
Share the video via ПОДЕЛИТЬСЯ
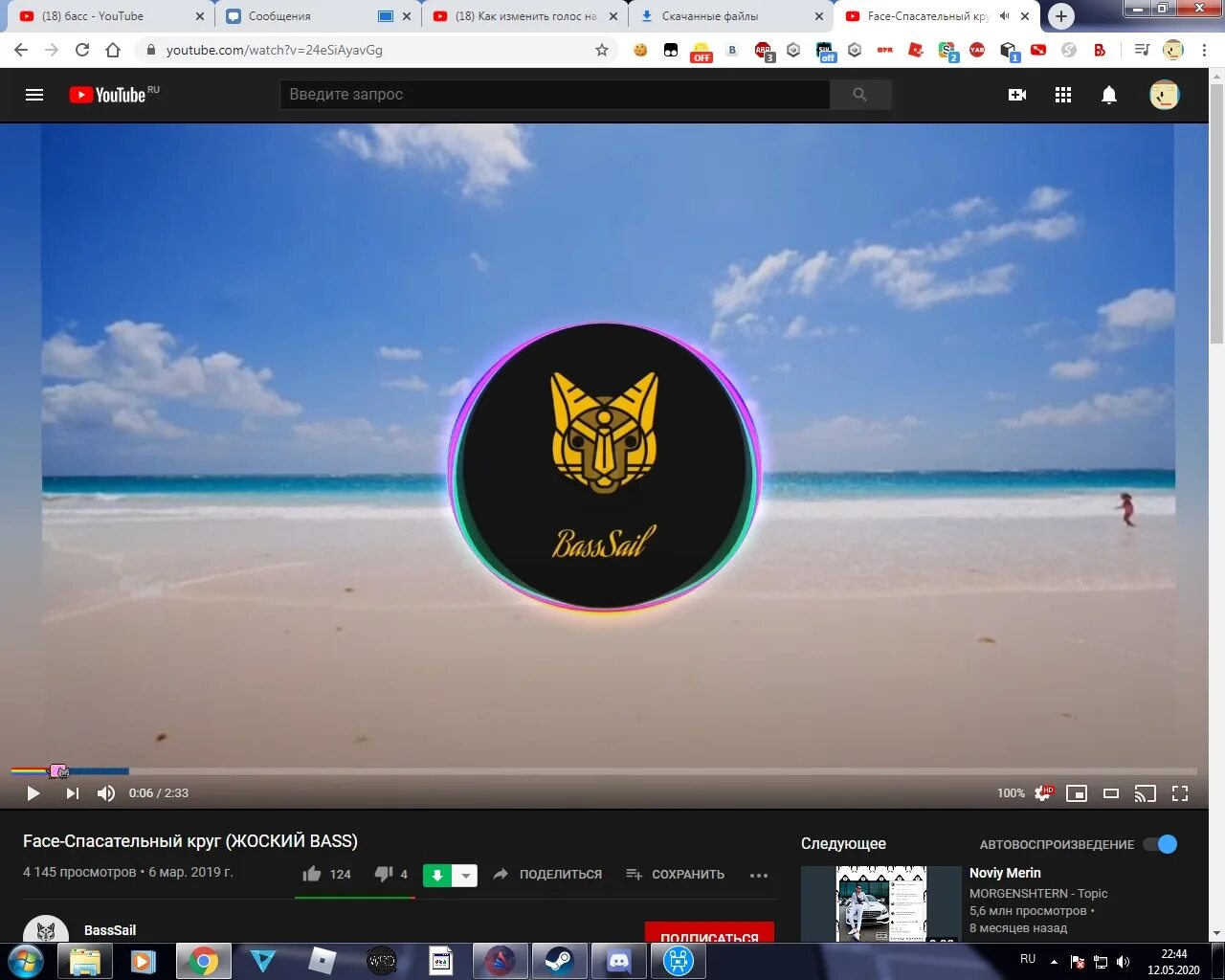click(x=547, y=874)
